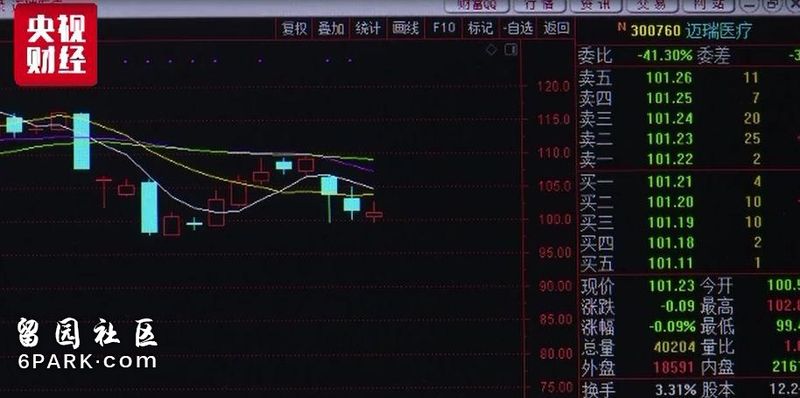The image size is (800, 398).
Task: Select the 卖一 ask price 101.22
Action: pyautogui.click(x=670, y=159)
